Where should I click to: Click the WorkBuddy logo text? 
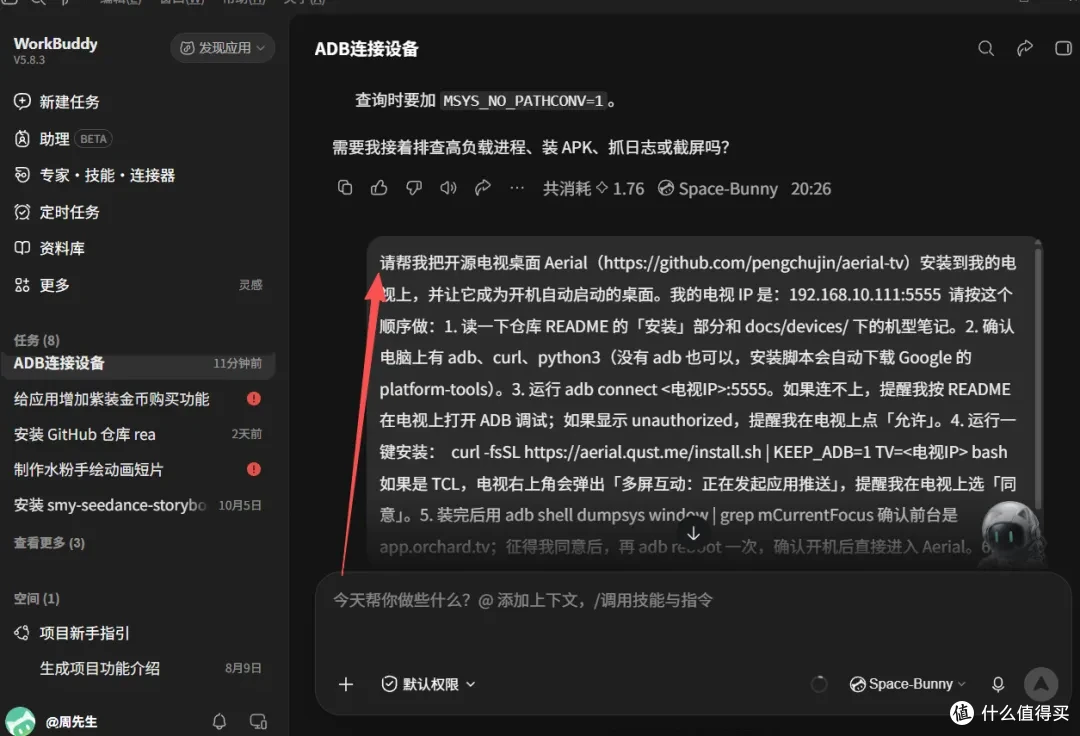[x=56, y=44]
